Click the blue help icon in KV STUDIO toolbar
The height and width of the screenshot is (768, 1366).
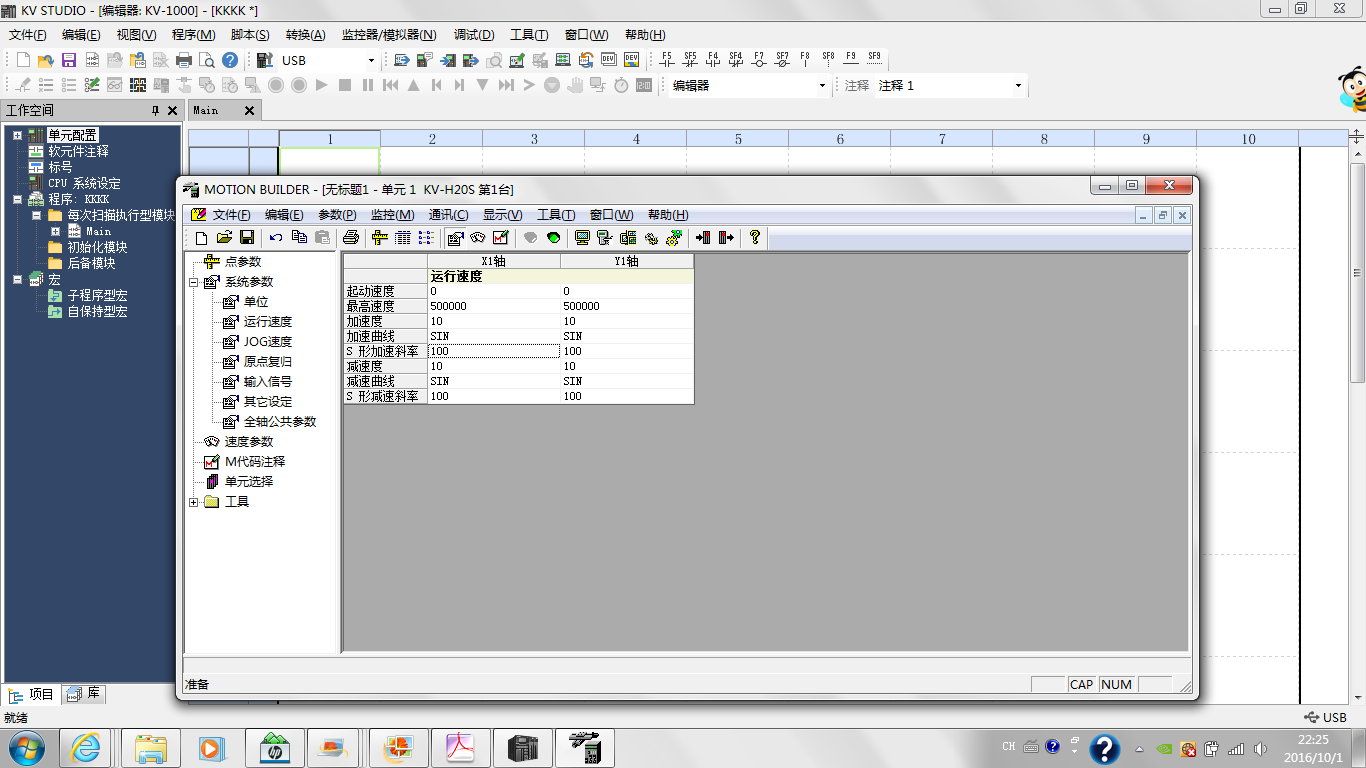[x=230, y=60]
